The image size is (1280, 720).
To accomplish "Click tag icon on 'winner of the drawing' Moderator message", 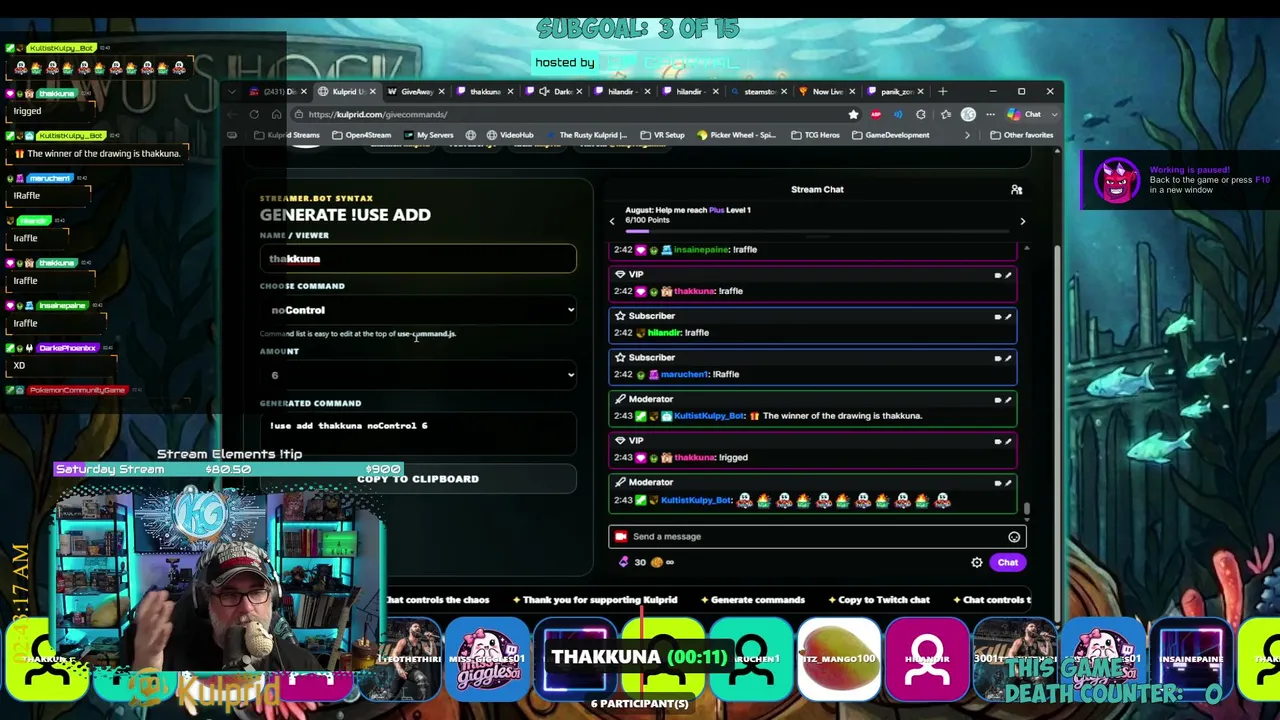I will (x=997, y=400).
